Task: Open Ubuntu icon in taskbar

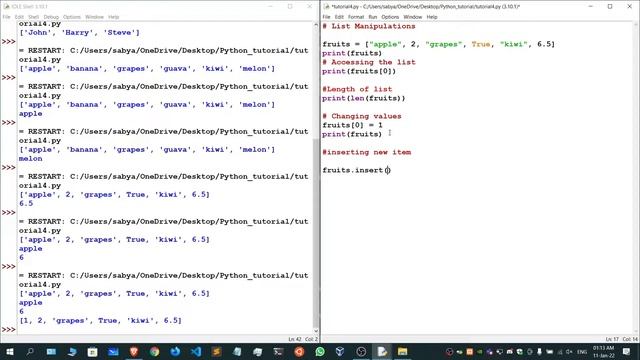Action: [x=299, y=351]
